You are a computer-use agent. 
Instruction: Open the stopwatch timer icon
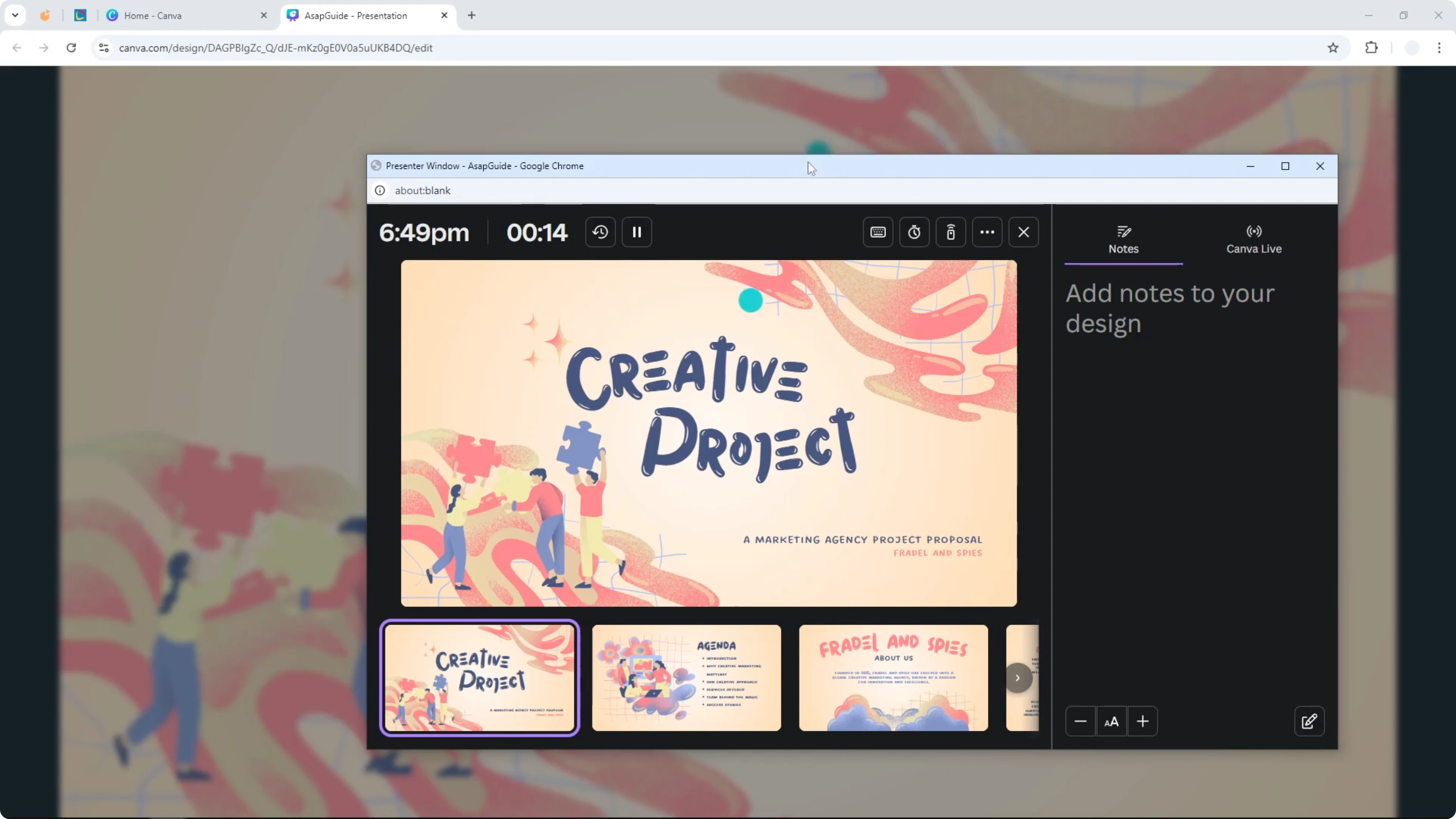pos(914,232)
